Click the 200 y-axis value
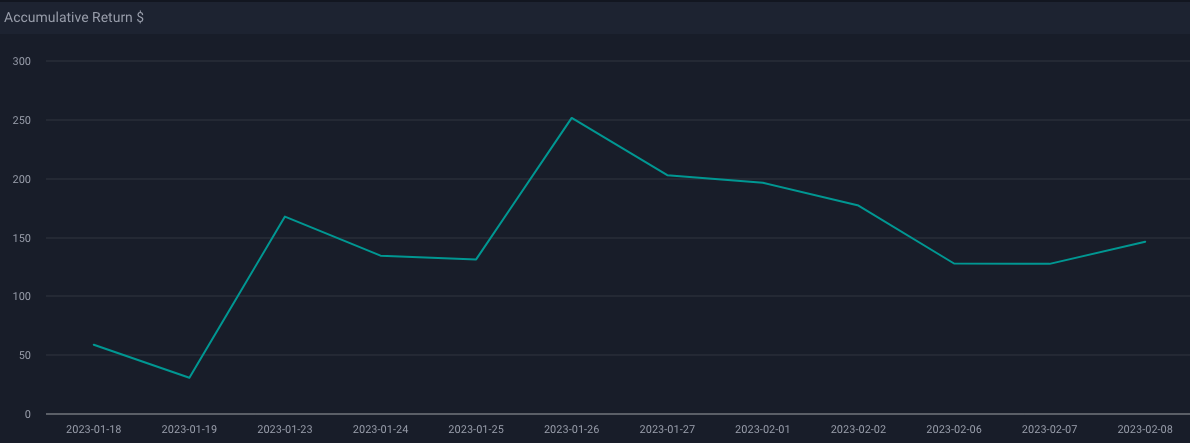Image resolution: width=1190 pixels, height=443 pixels. tap(24, 179)
